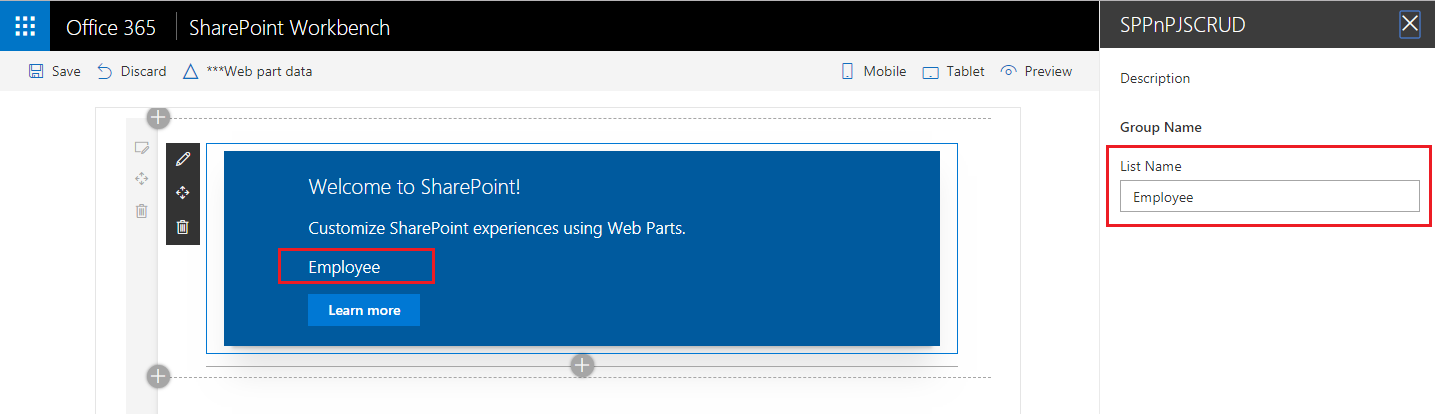Screen dimensions: 1435x414
Task: Open the Office 365 link in header
Action: point(111,27)
